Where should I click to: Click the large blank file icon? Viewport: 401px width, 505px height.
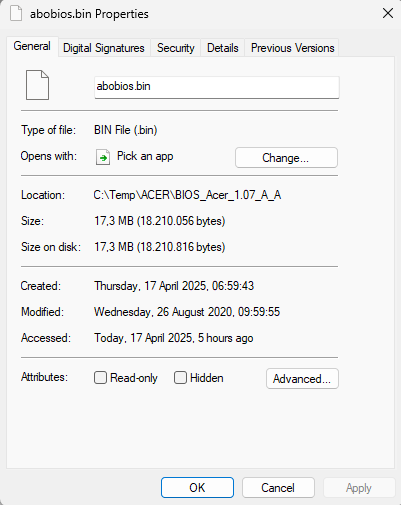[x=37, y=85]
